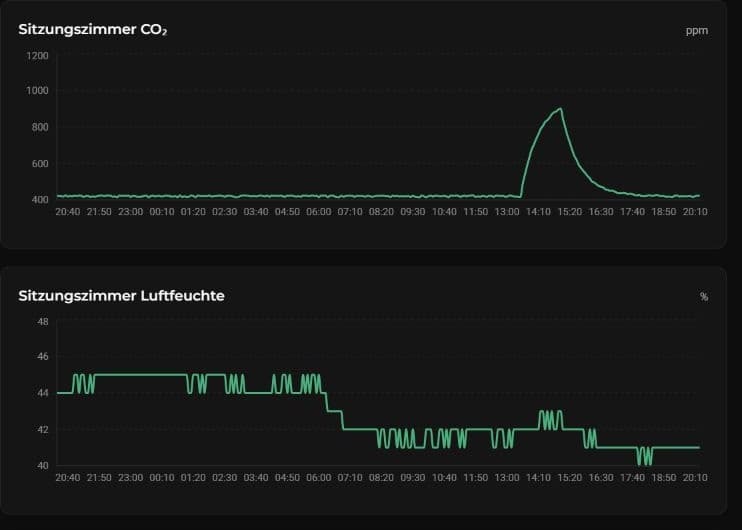Select the 1200 y-axis label

click(x=37, y=56)
